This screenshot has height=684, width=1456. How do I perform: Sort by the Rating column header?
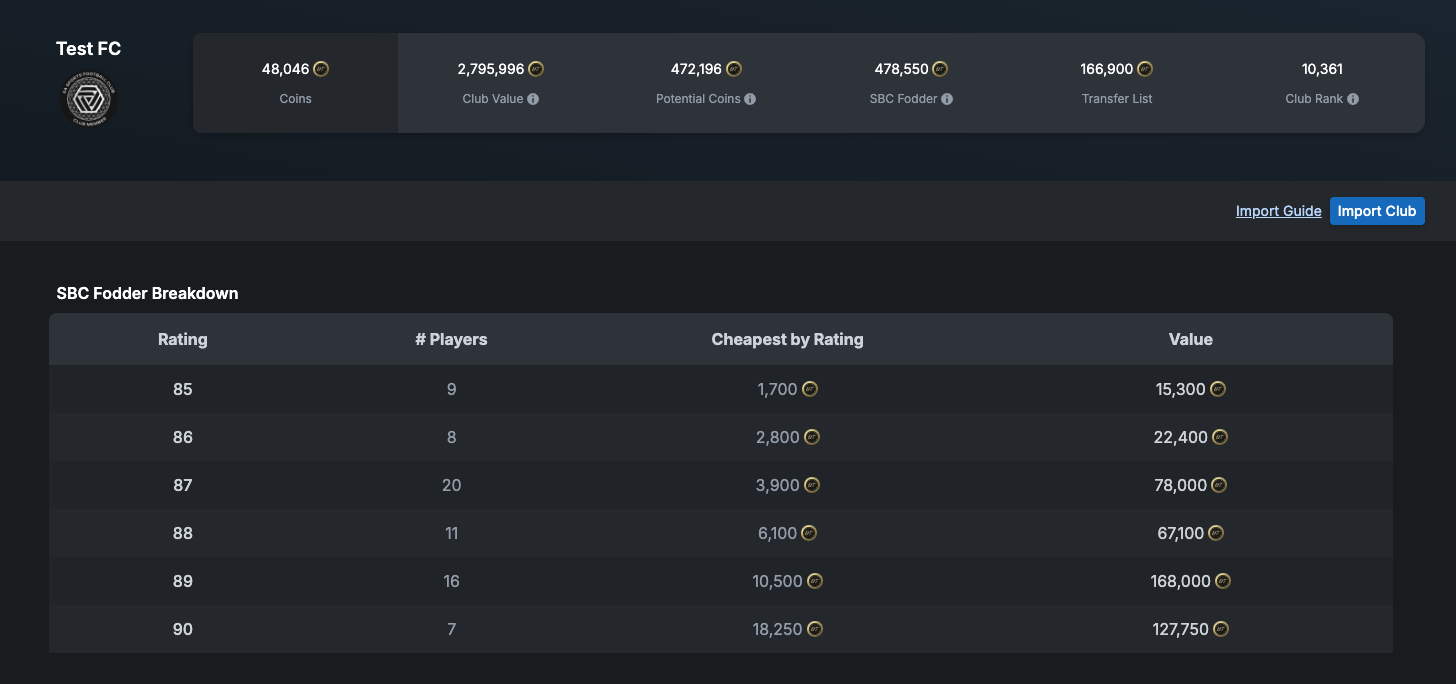[x=182, y=339]
